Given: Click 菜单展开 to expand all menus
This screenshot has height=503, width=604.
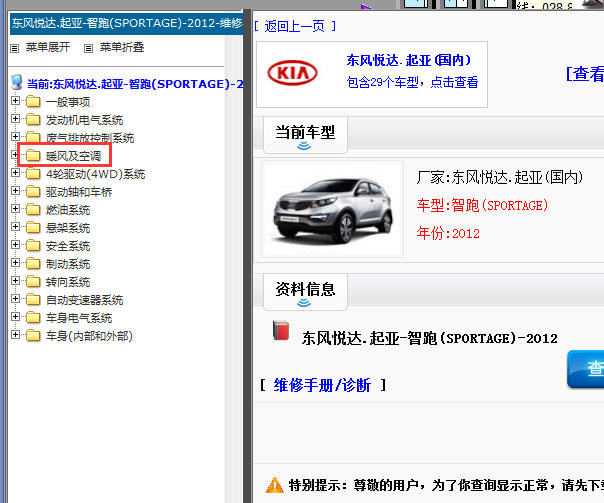Looking at the screenshot, I should click(x=48, y=47).
